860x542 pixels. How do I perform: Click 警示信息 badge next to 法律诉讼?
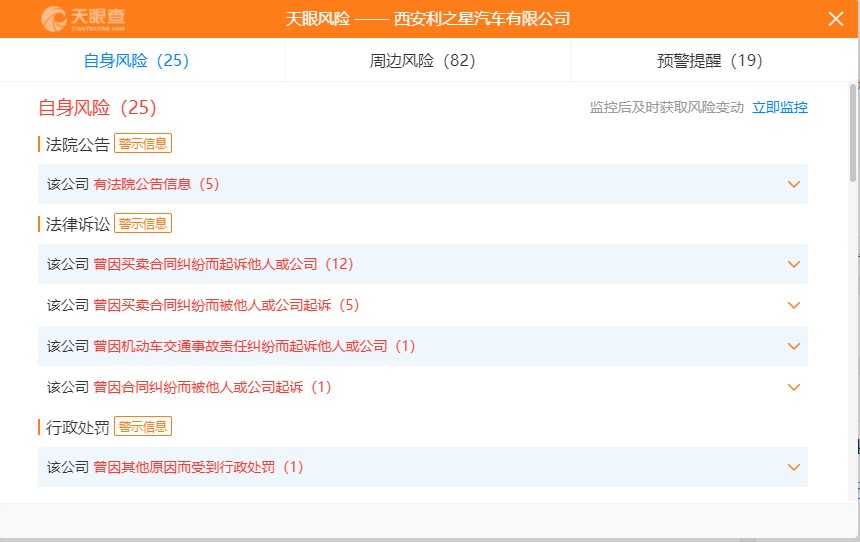coord(143,223)
